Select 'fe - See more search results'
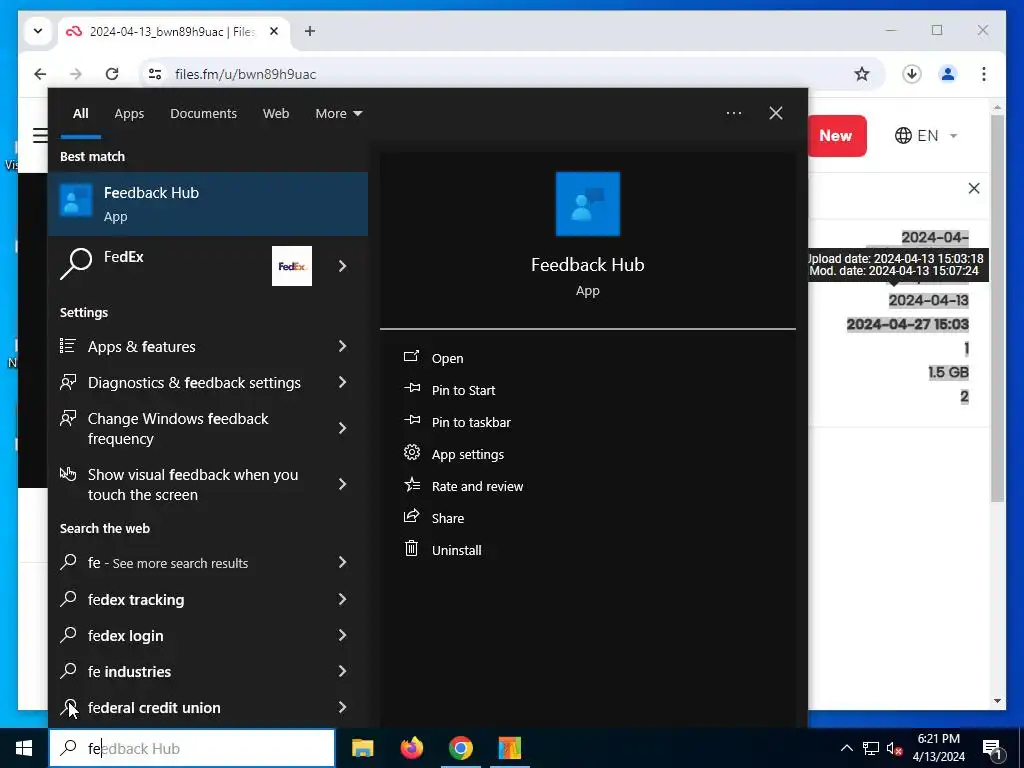The height and width of the screenshot is (768, 1024). coord(208,562)
